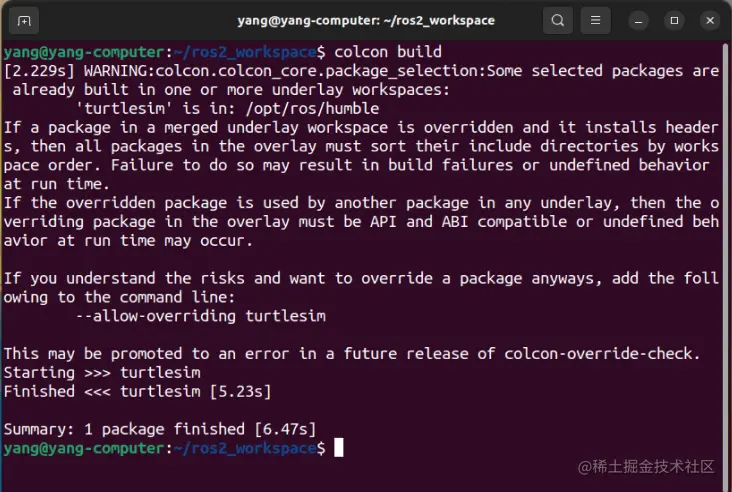Click the '--allow-overriding turtlesim' option text
Viewport: 732px width, 492px height.
pos(201,316)
